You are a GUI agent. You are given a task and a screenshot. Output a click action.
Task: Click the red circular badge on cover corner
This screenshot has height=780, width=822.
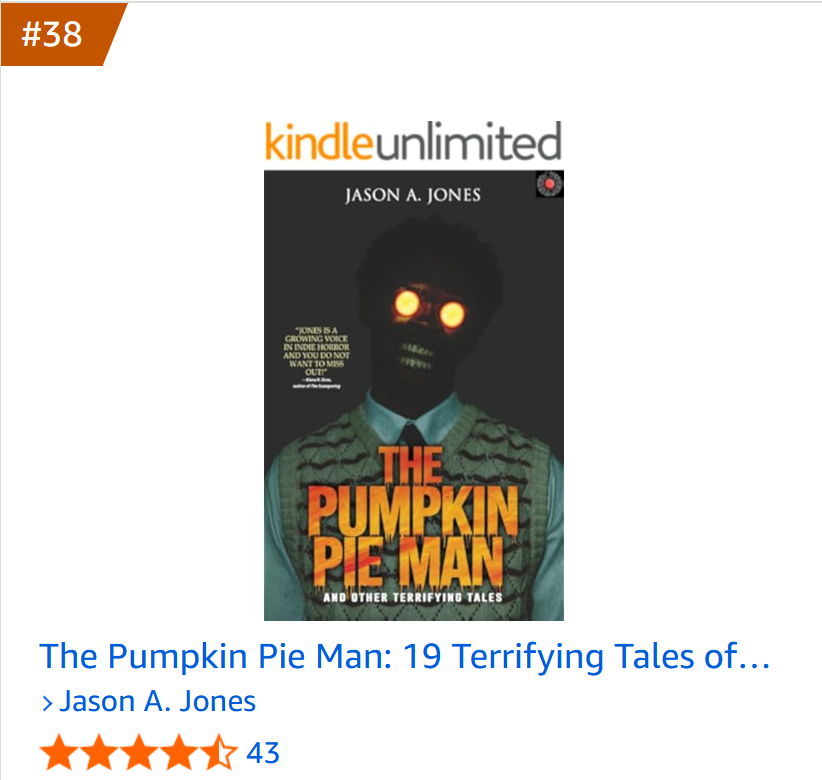click(x=549, y=184)
